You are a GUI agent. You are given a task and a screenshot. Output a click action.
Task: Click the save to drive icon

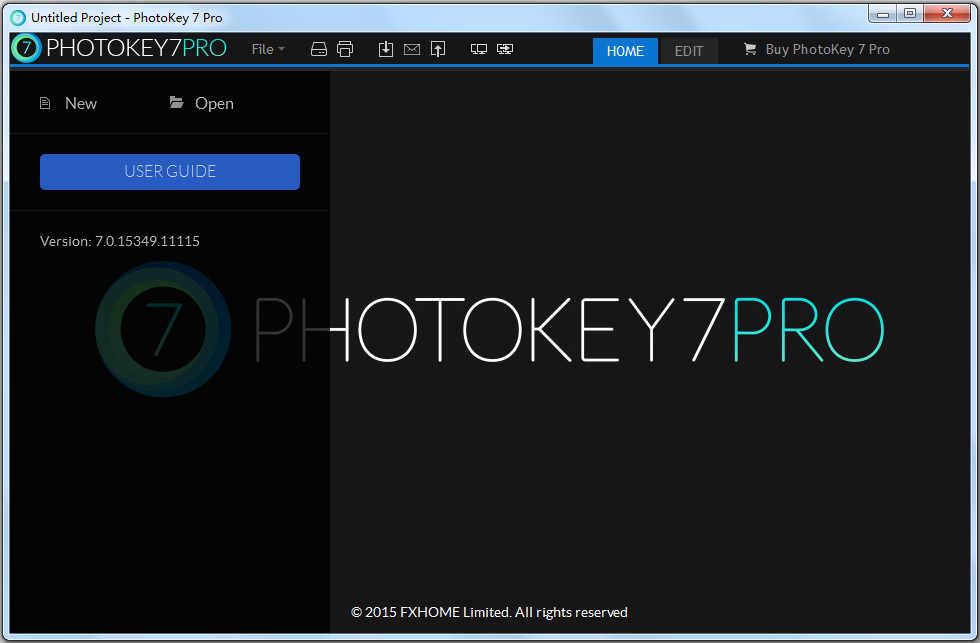(x=319, y=49)
